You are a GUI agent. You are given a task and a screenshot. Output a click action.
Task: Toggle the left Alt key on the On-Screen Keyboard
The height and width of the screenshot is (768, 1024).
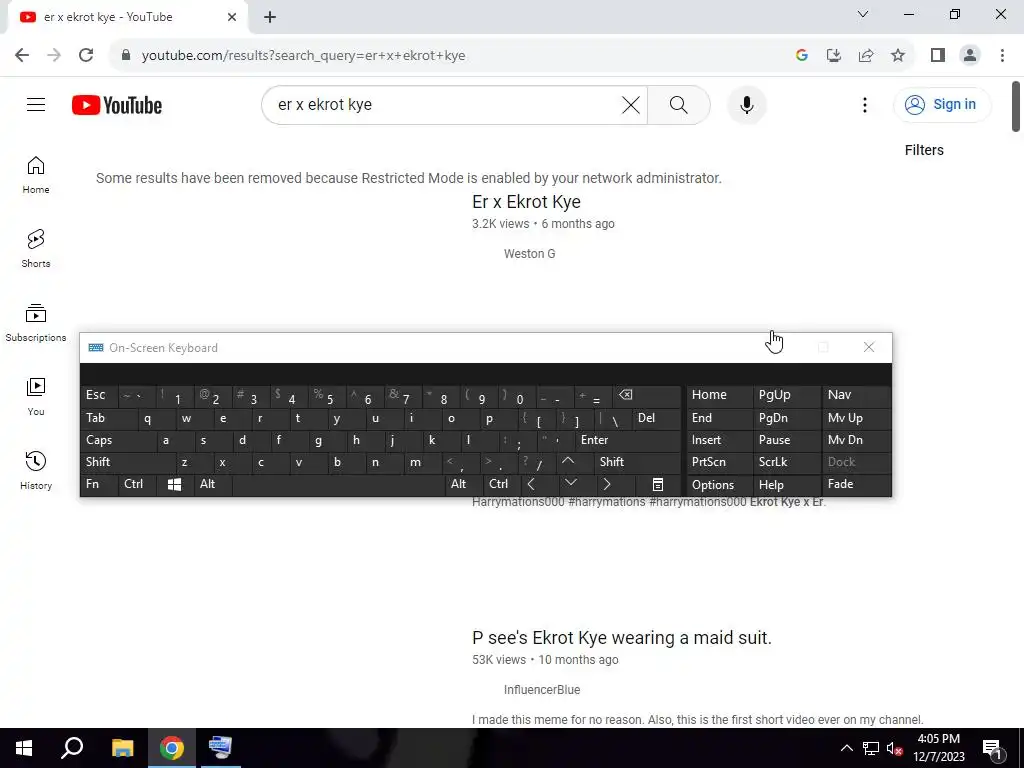coord(213,485)
